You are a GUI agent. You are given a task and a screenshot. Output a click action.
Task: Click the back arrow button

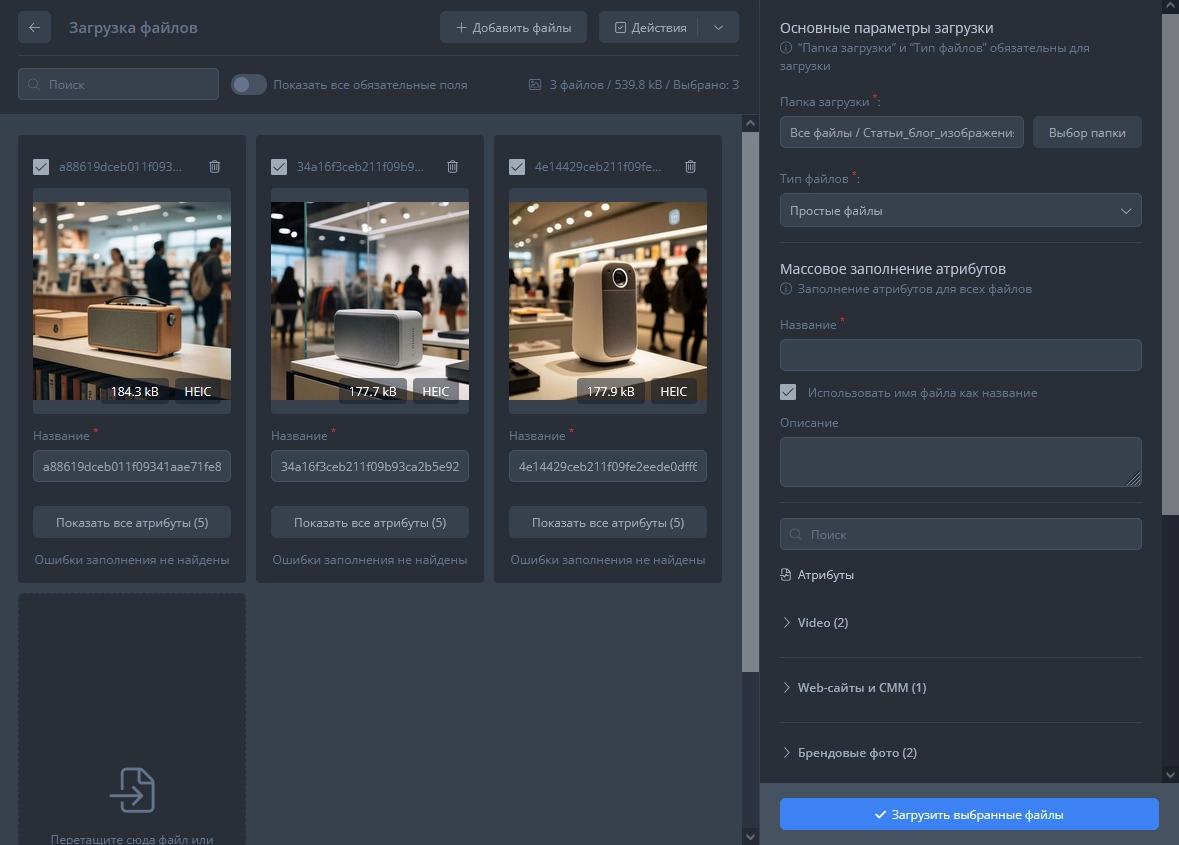(34, 28)
